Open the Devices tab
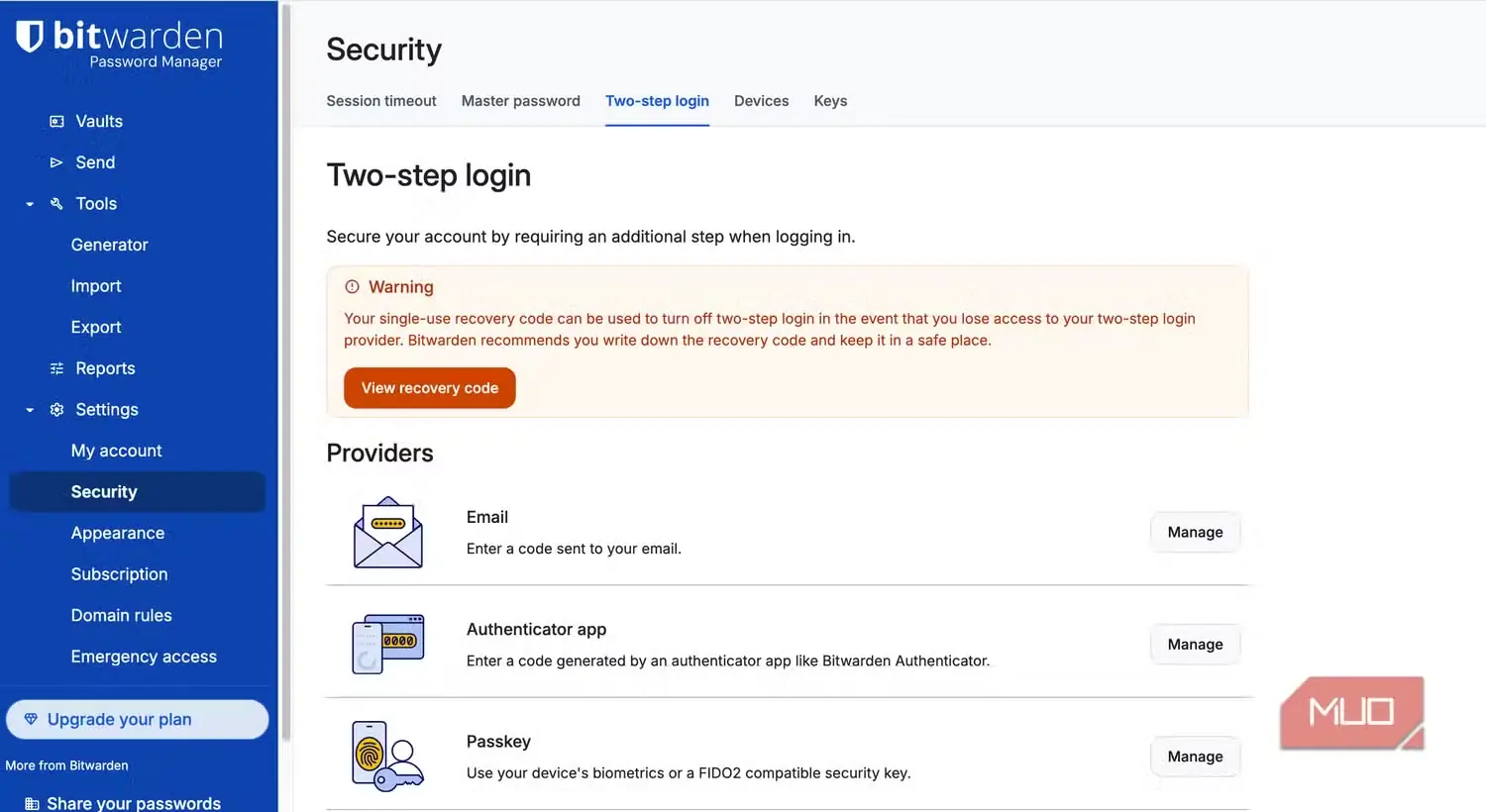Image resolution: width=1486 pixels, height=812 pixels. point(762,101)
